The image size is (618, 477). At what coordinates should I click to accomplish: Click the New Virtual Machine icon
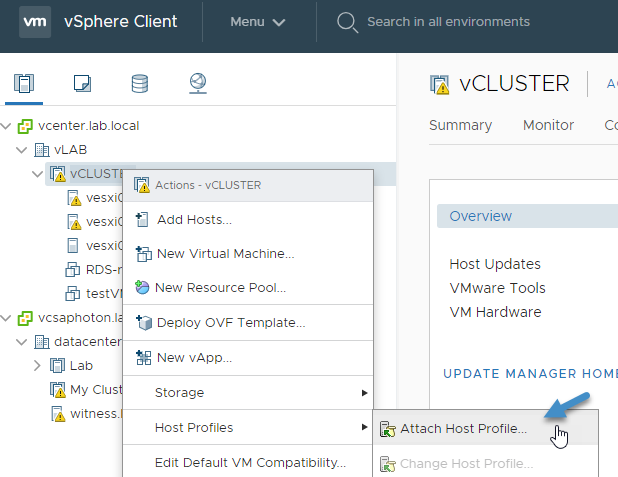(143, 254)
